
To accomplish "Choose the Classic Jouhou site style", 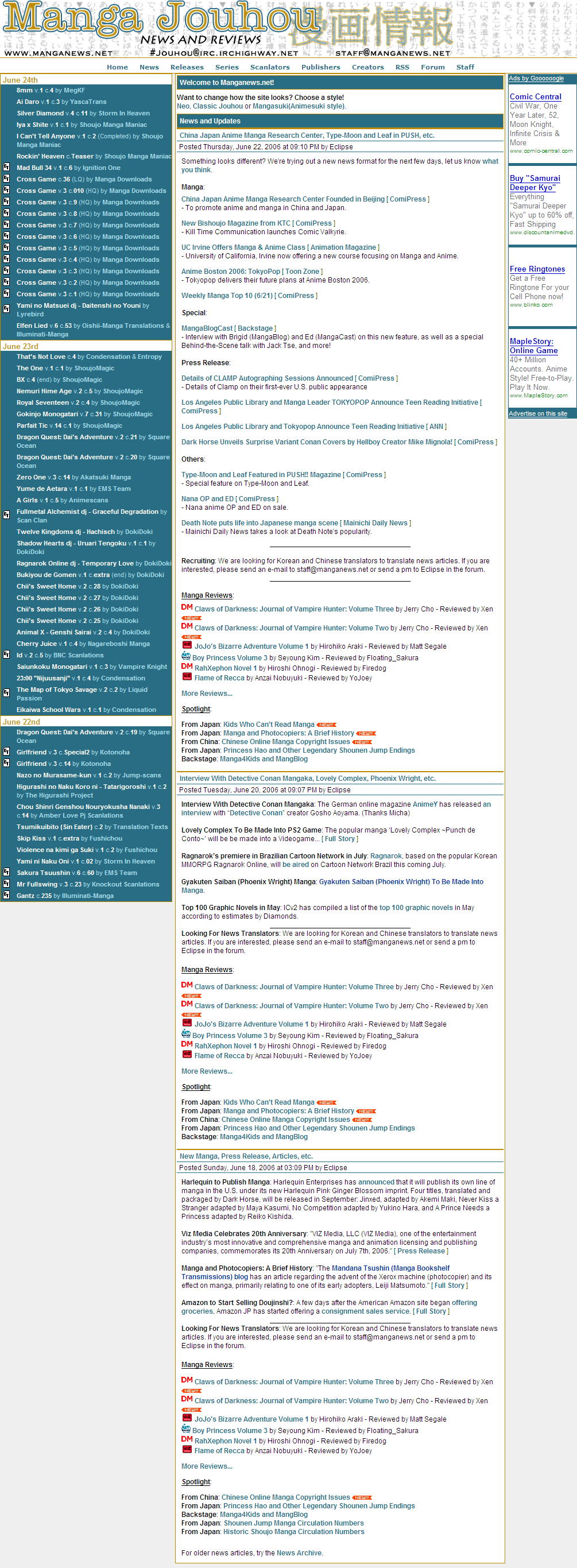I will coord(217,106).
